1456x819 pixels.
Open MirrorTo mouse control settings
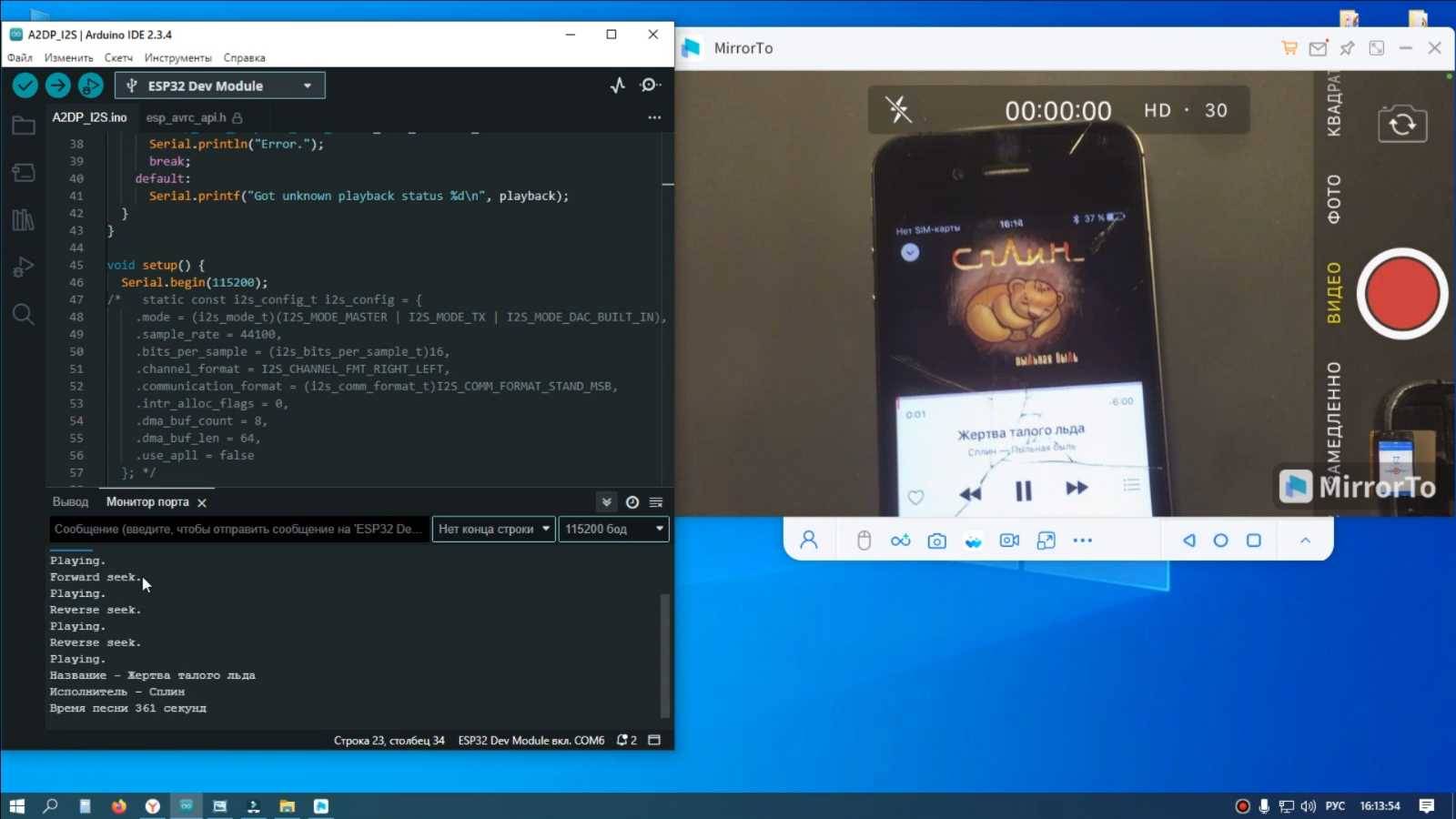click(x=863, y=540)
